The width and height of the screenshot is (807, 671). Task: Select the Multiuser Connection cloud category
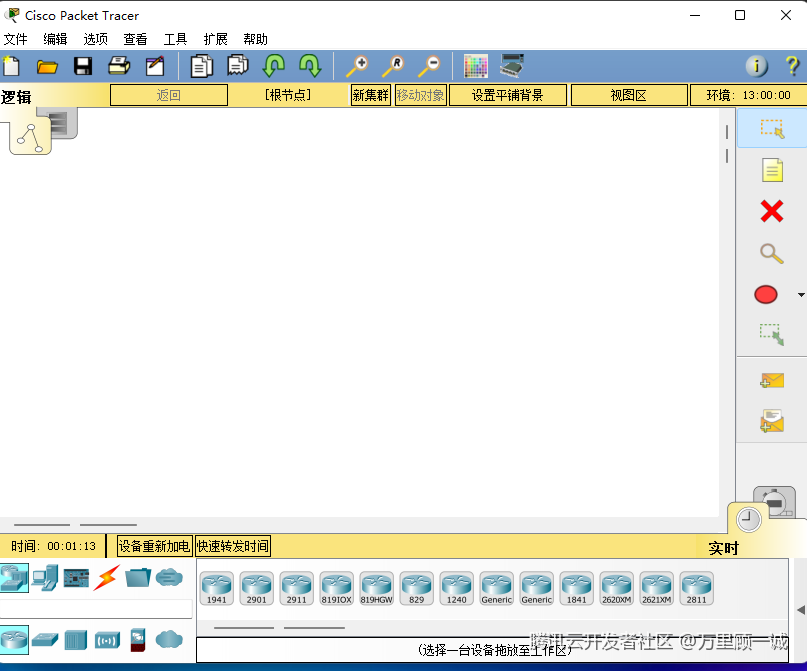169,578
